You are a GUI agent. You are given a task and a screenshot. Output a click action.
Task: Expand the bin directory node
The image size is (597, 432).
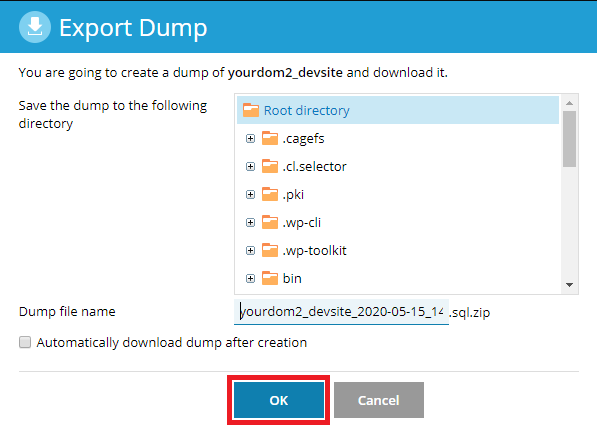point(250,279)
